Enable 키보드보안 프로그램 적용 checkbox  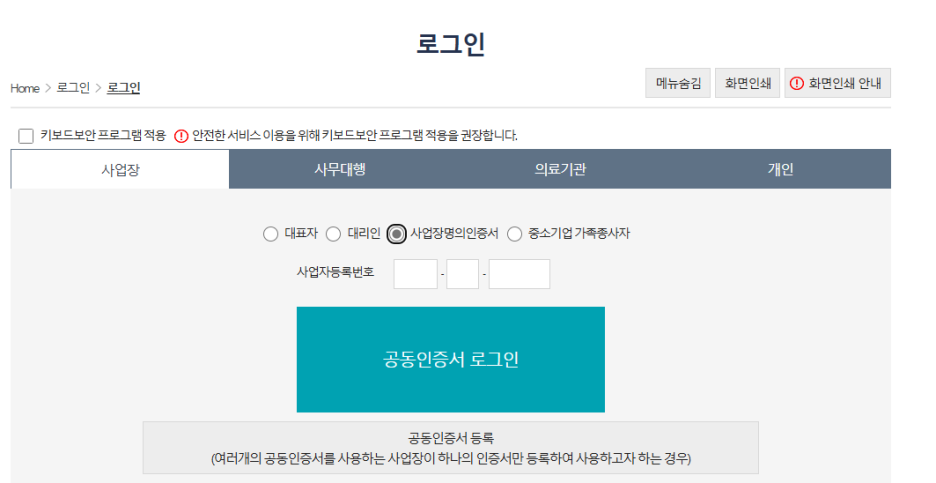(26, 136)
